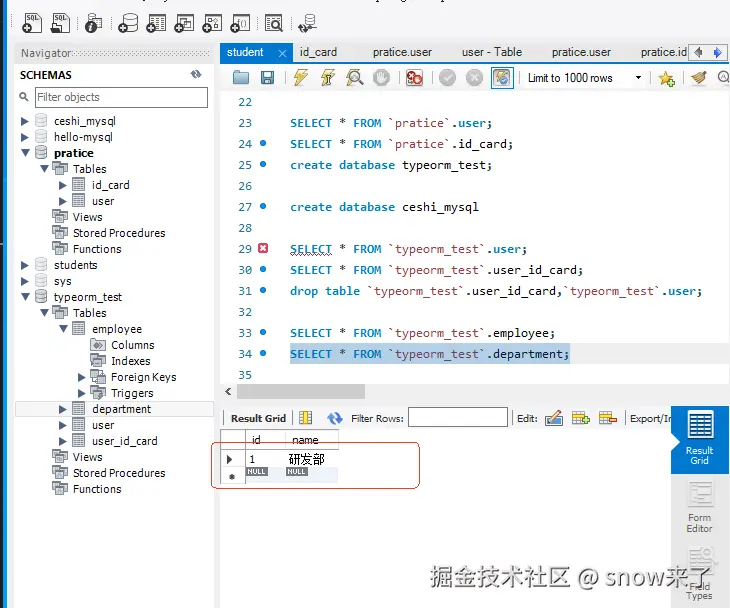Screen dimensions: 730x608
Task: Select Indexes under employee
Action: point(131,361)
